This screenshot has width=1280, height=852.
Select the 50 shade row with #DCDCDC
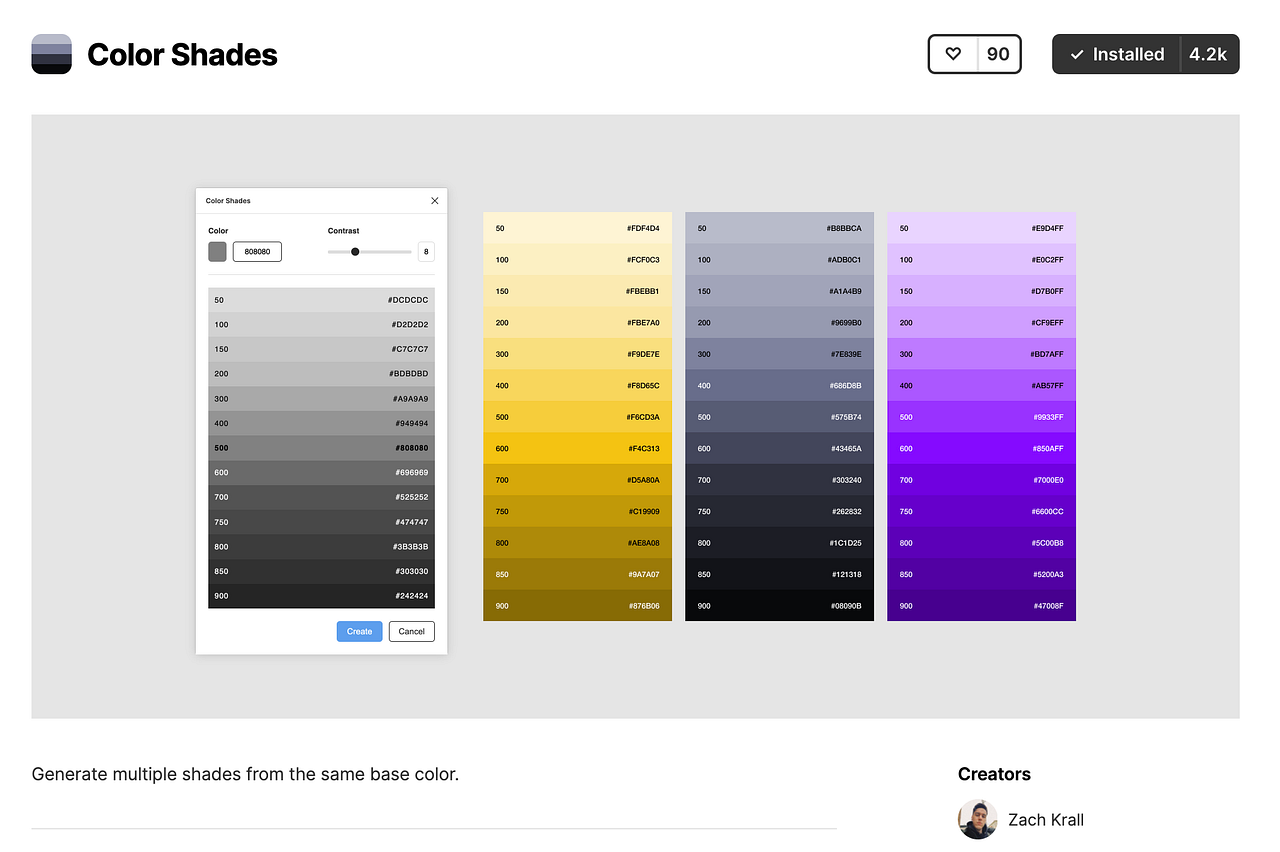(x=320, y=299)
